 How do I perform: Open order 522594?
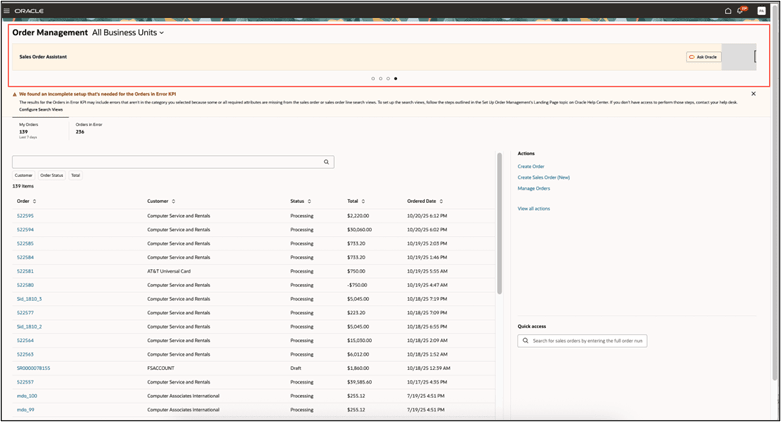click(x=25, y=230)
